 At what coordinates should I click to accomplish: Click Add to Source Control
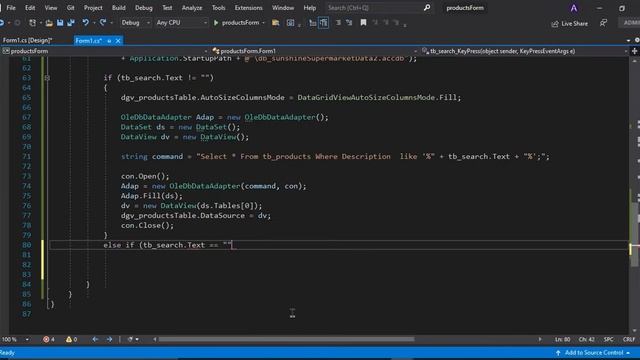click(593, 353)
